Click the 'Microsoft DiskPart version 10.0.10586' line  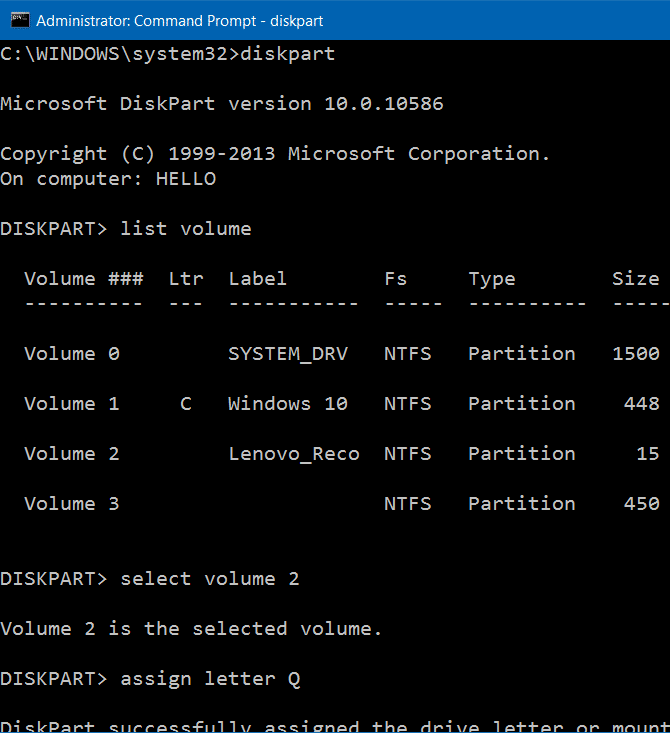222,104
